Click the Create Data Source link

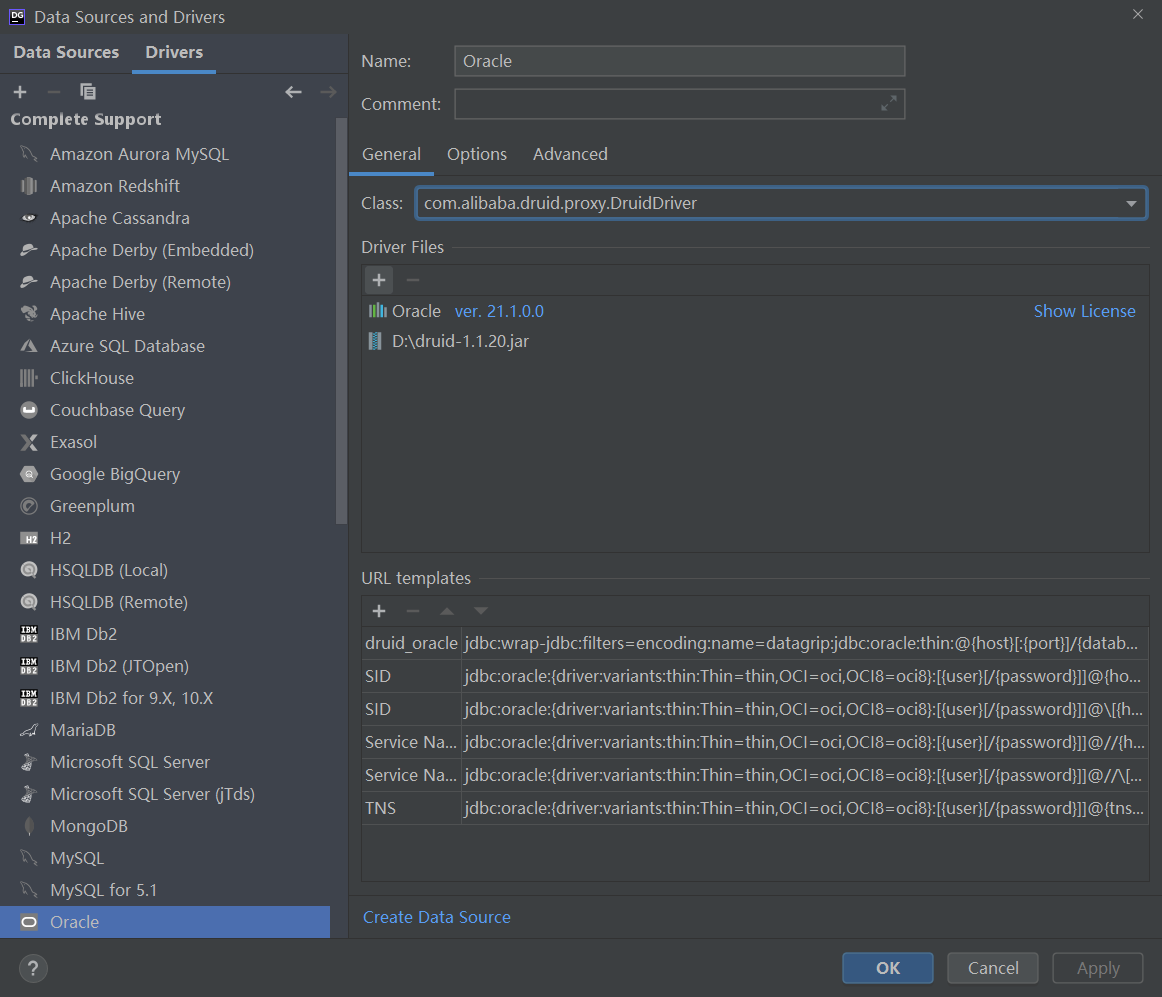(437, 917)
